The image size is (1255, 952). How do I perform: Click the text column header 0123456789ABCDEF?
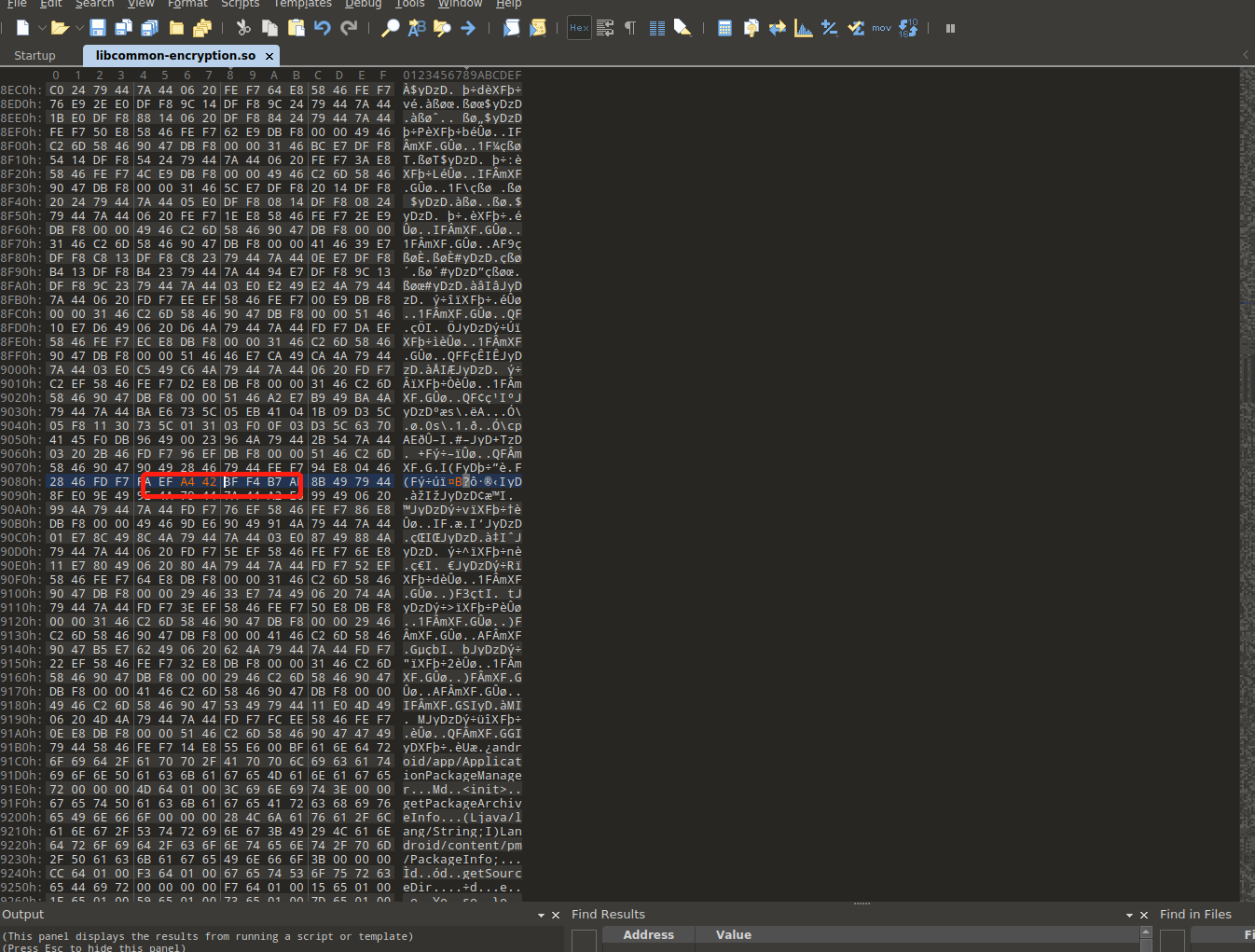(x=462, y=76)
